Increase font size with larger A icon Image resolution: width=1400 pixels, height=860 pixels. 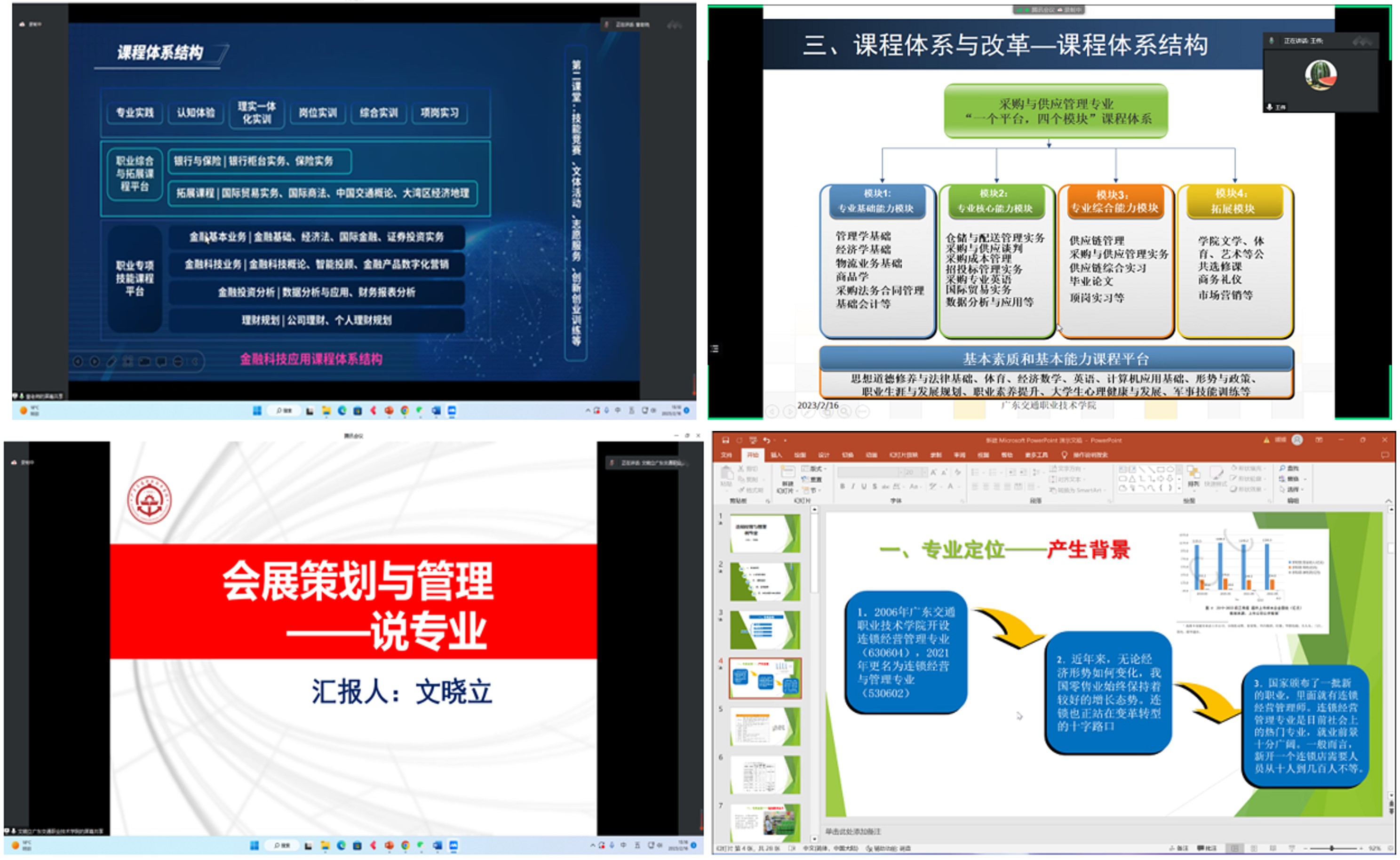click(933, 473)
